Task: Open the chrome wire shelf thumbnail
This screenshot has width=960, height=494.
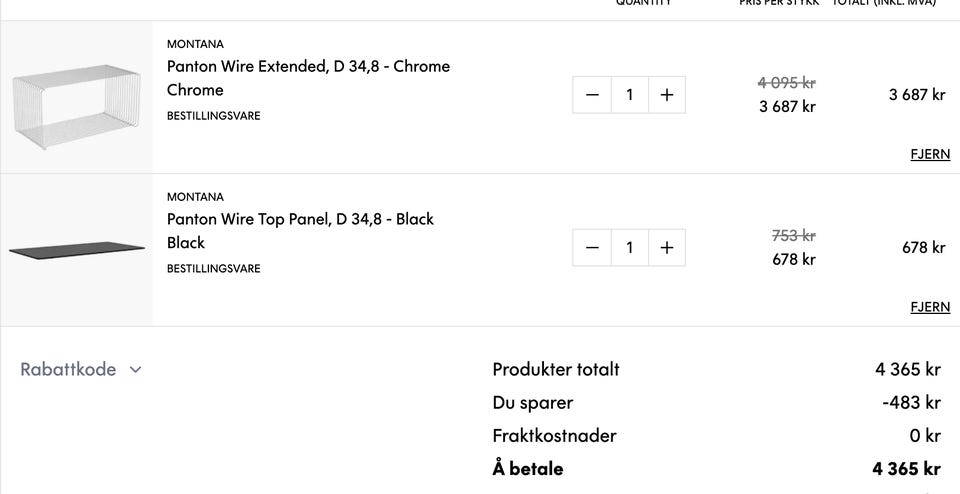Action: [77, 99]
